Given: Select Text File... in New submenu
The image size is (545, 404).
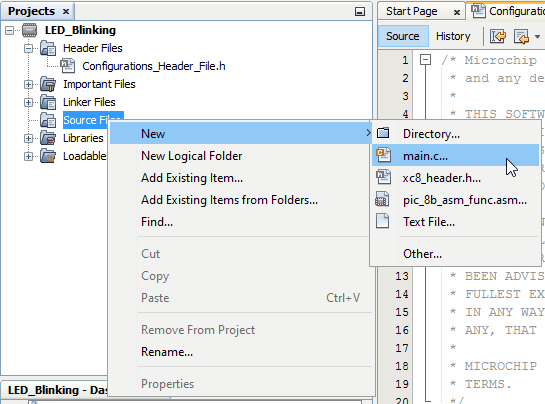Looking at the screenshot, I should click(x=455, y=222).
